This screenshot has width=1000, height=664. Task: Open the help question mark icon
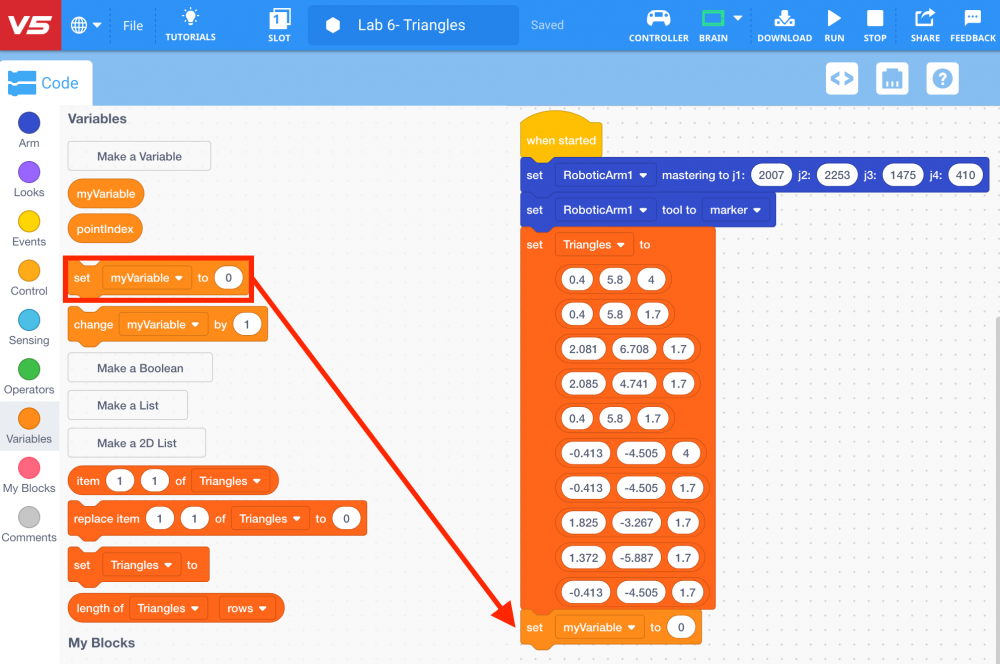942,79
